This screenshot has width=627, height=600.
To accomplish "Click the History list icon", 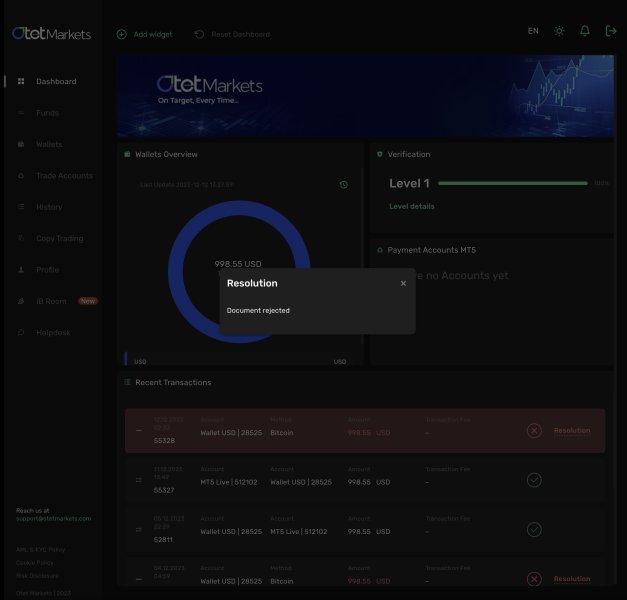I will pyautogui.click(x=21, y=207).
